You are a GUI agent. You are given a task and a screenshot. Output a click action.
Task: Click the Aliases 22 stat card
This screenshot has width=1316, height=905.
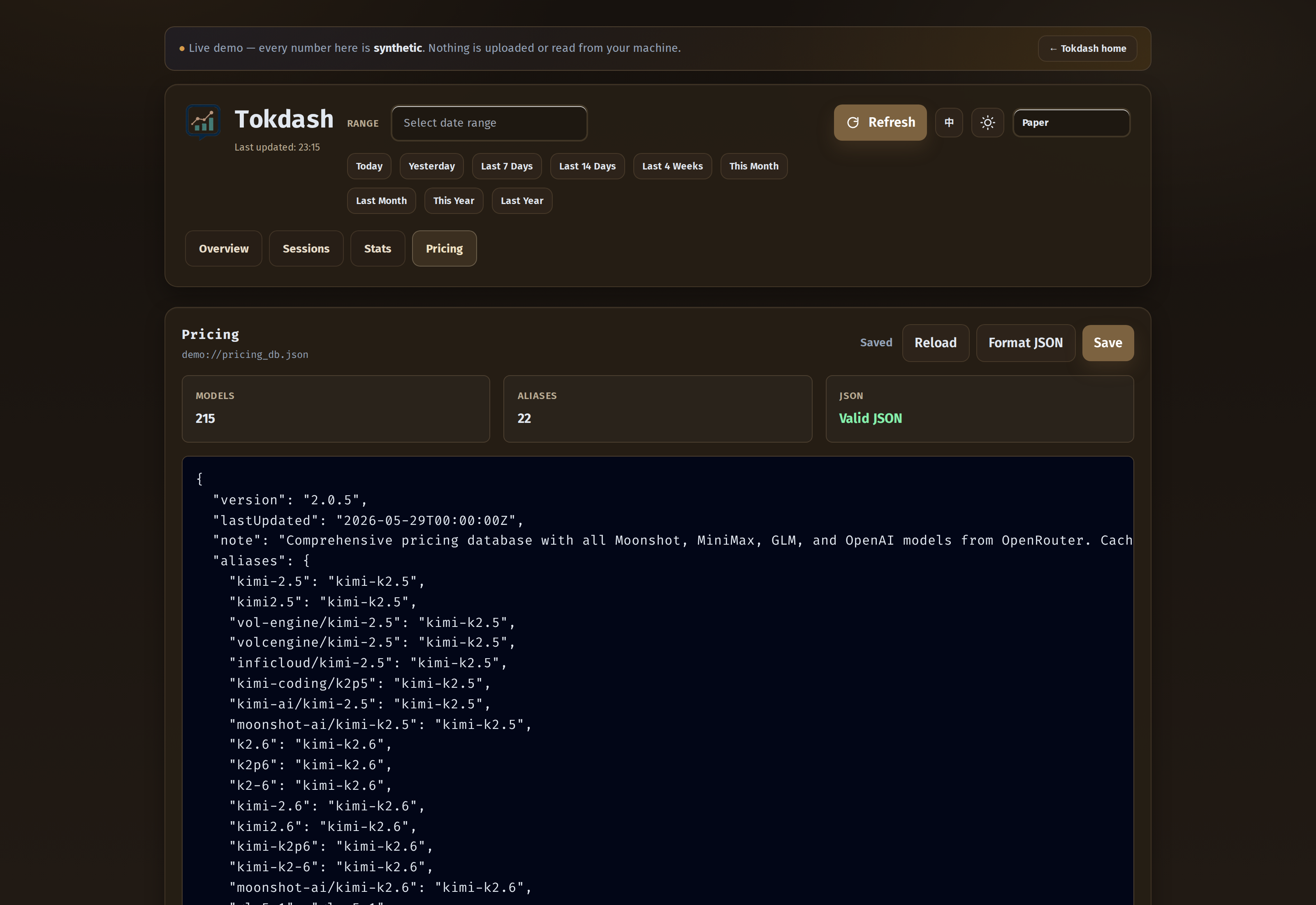658,409
